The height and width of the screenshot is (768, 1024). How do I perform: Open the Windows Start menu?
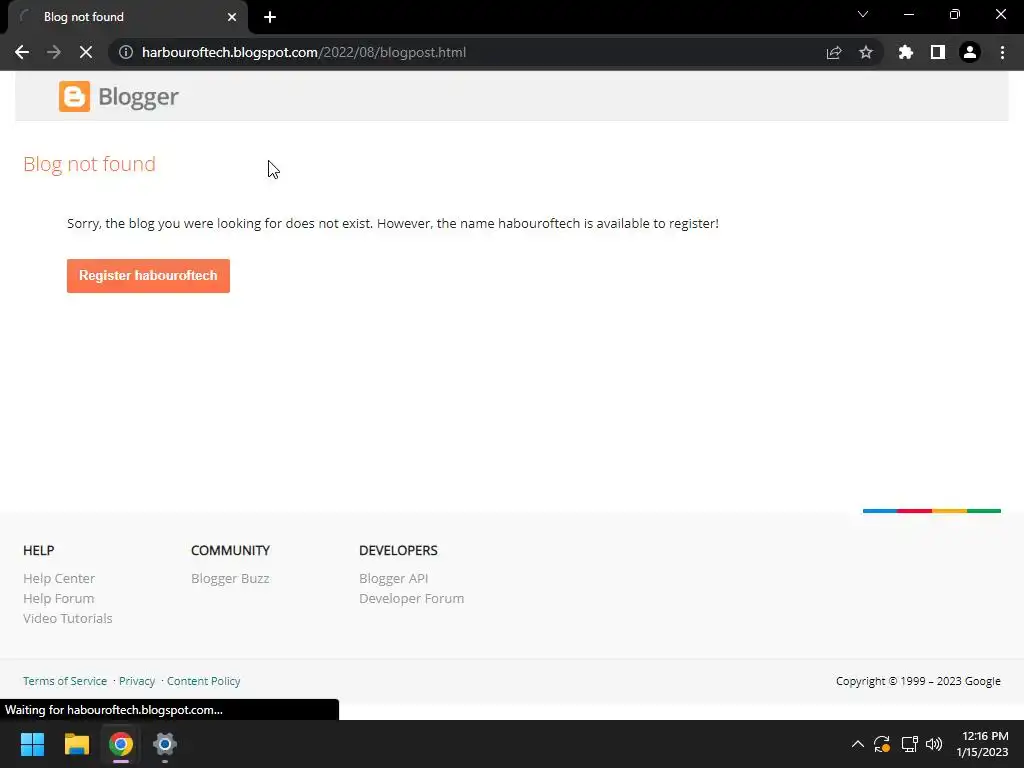[32, 744]
